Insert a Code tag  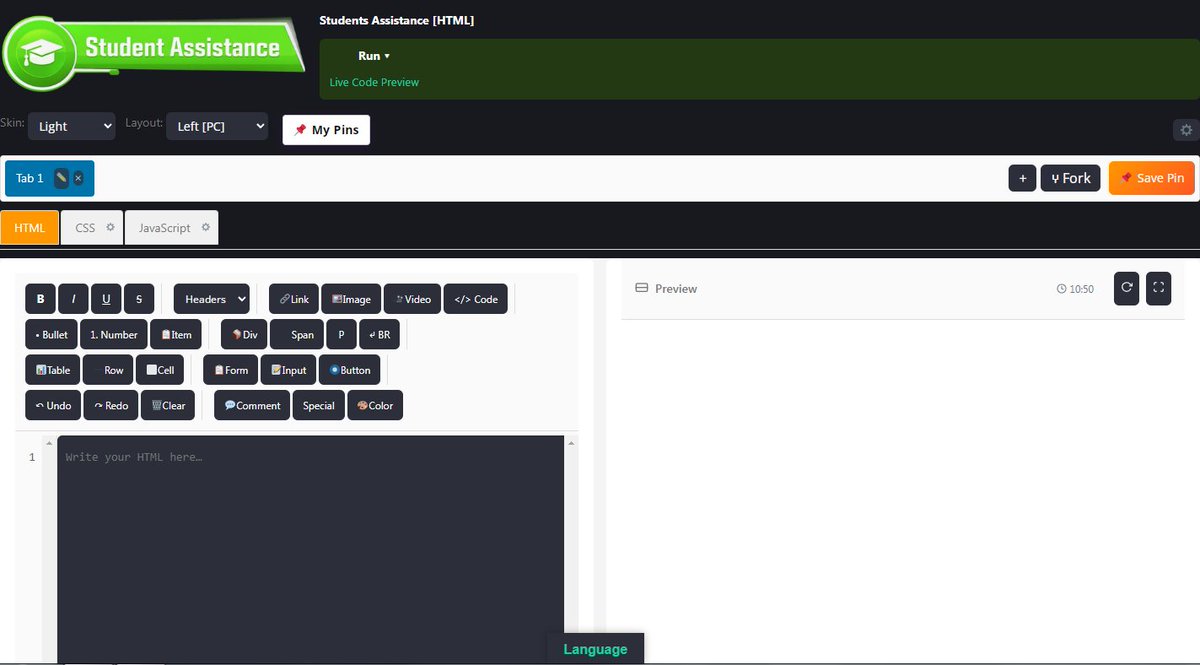coord(476,299)
